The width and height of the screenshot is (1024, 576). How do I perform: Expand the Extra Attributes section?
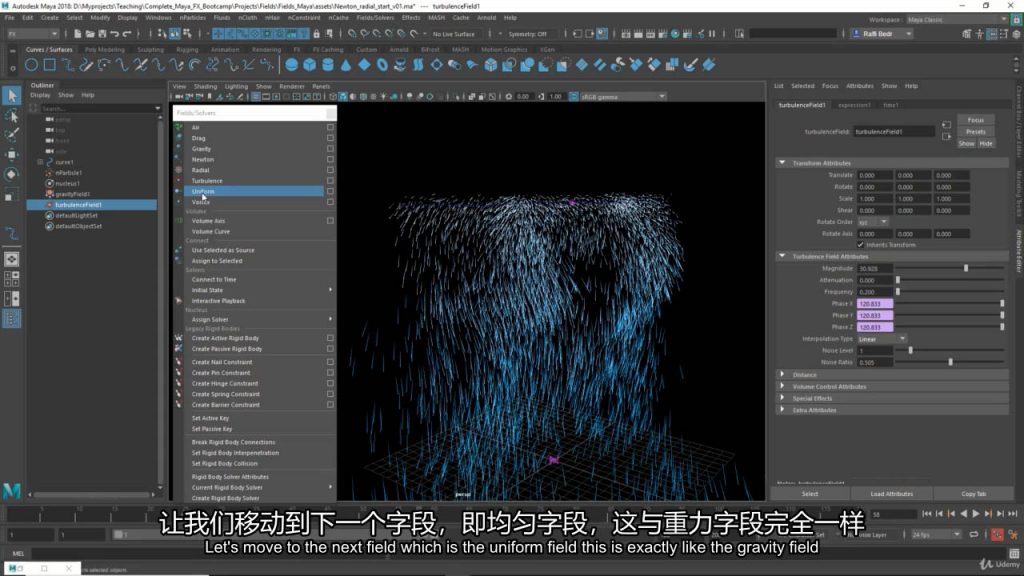click(x=782, y=409)
